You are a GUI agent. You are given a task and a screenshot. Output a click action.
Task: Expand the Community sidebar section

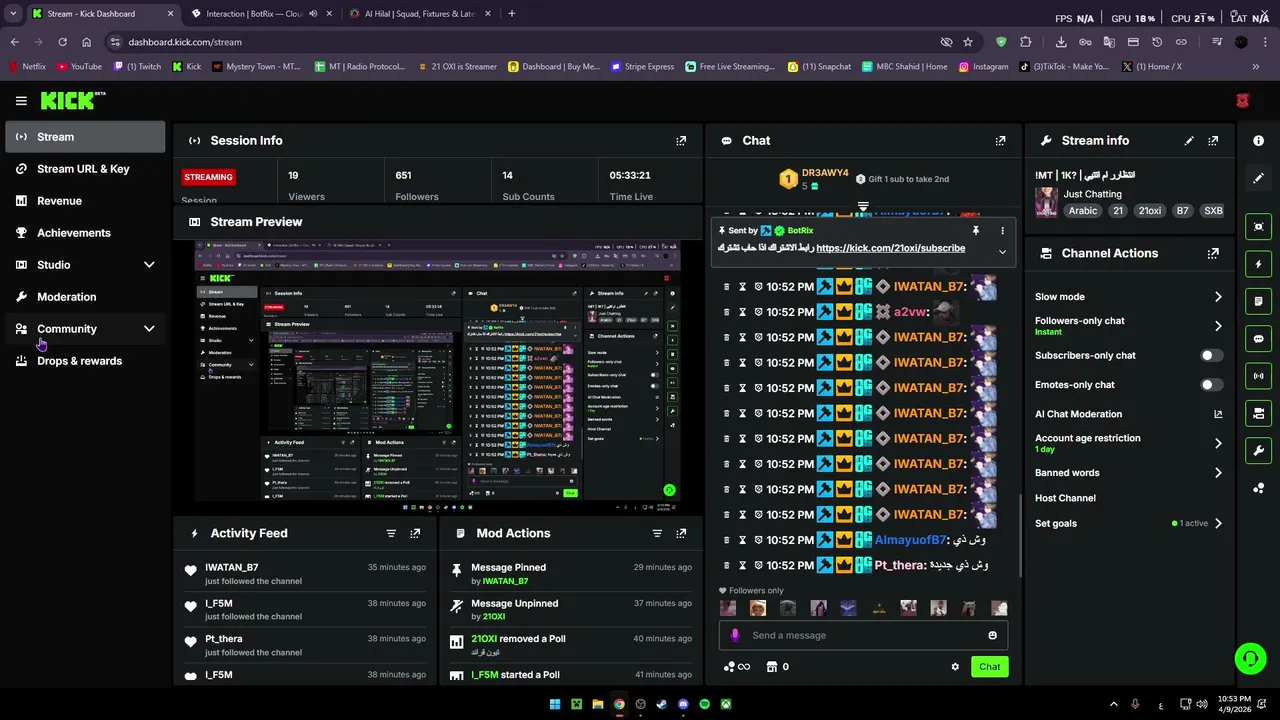pyautogui.click(x=149, y=329)
